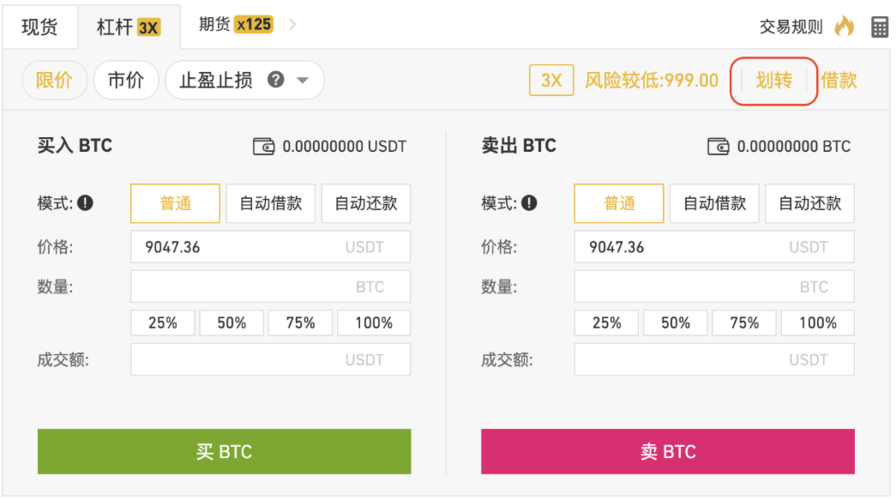This screenshot has height=500, width=896.
Task: Click the info icon next to sell 模式
Action: click(x=529, y=203)
